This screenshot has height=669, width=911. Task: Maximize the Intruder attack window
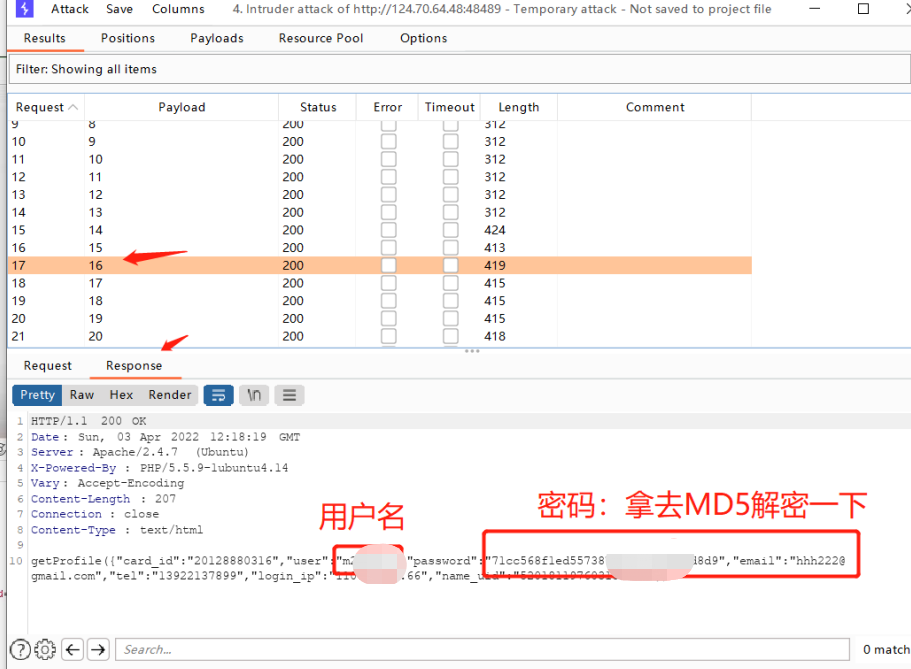coord(863,9)
